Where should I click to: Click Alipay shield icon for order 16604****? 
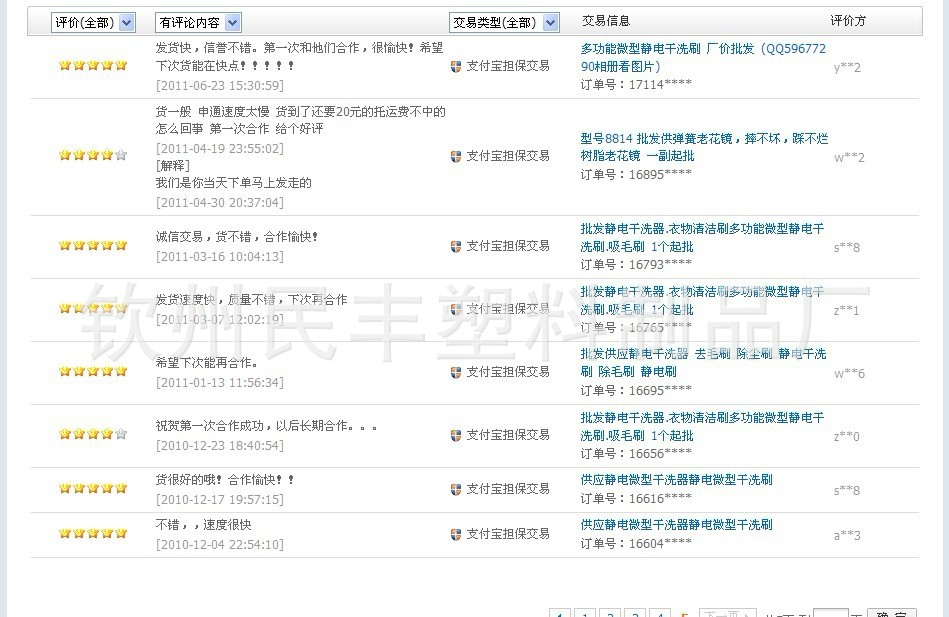click(456, 534)
